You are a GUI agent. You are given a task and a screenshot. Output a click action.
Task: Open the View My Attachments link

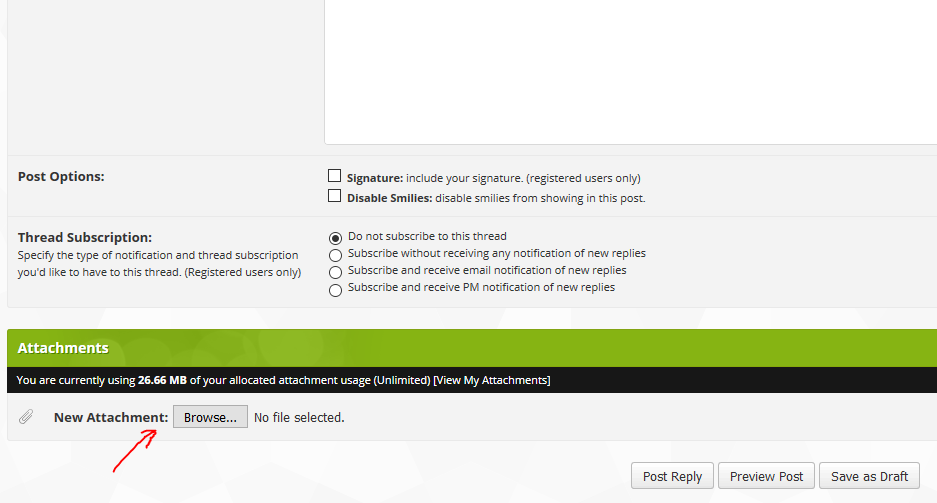click(491, 380)
